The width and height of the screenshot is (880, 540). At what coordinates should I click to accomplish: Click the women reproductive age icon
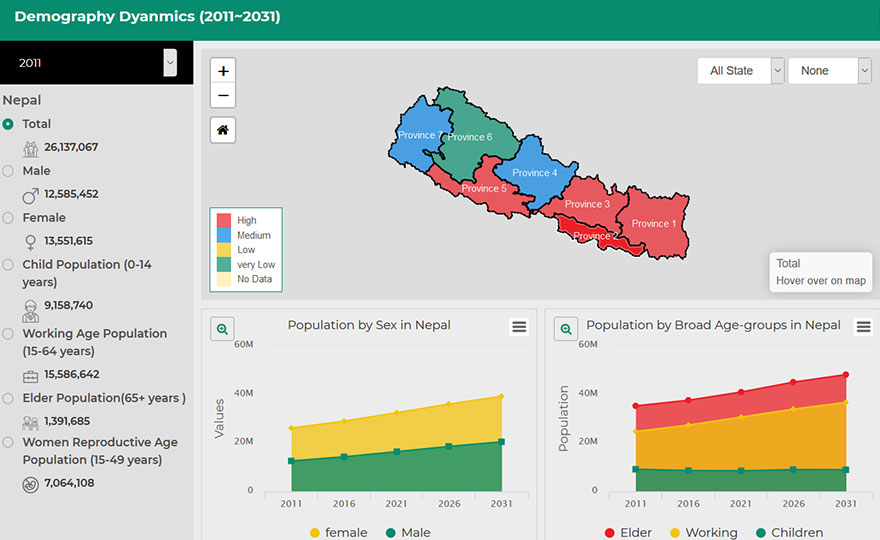click(x=30, y=484)
